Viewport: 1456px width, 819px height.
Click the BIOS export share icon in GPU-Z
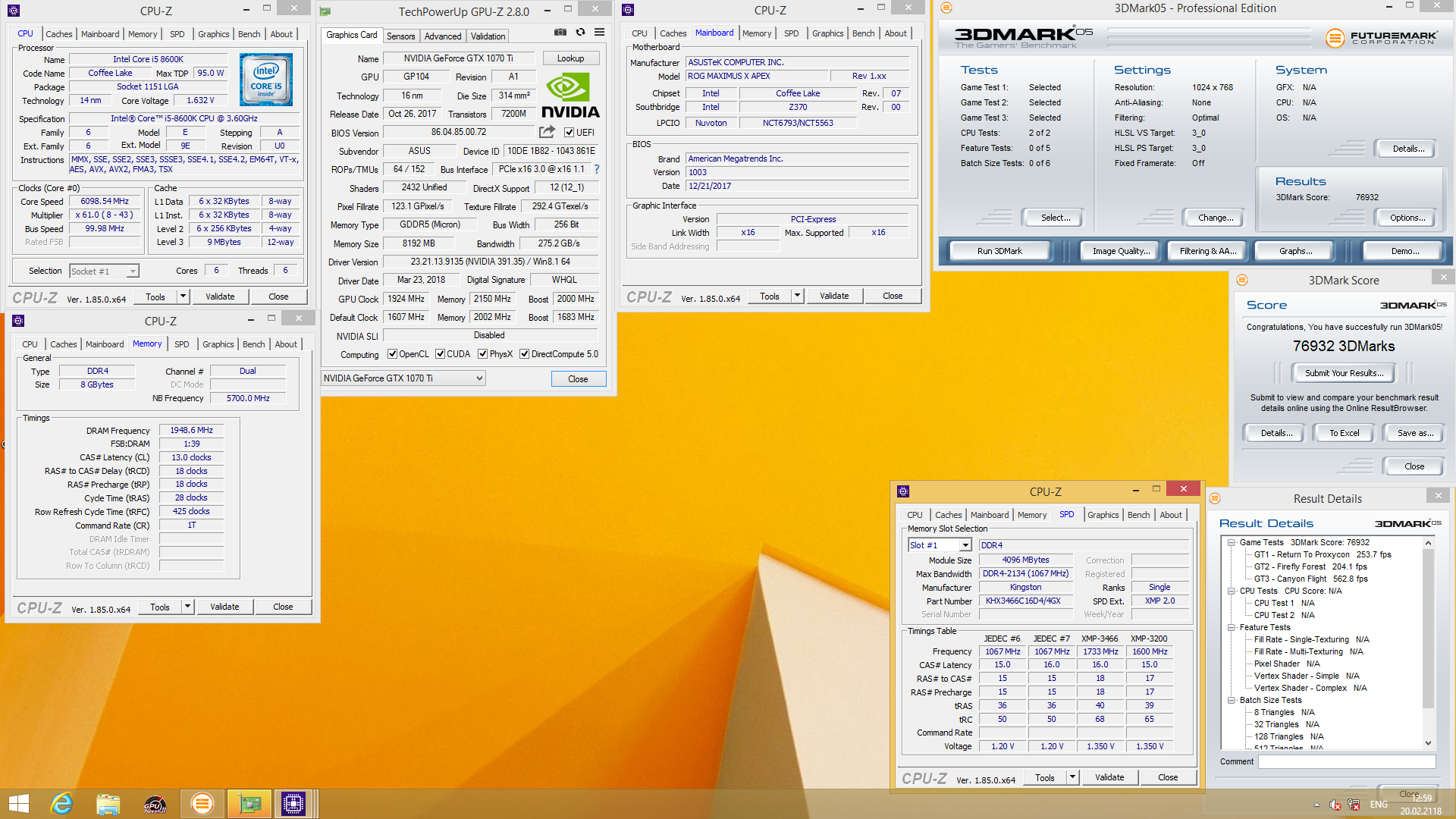[x=547, y=132]
